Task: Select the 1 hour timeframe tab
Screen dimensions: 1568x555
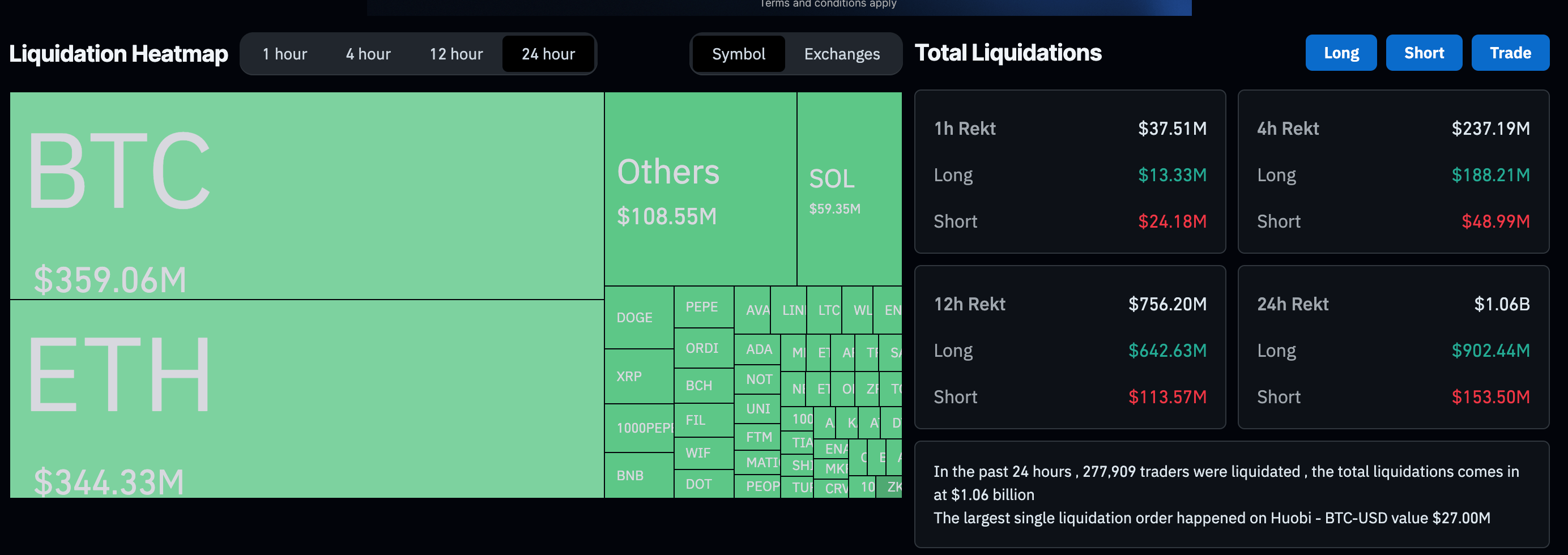Action: (x=284, y=54)
